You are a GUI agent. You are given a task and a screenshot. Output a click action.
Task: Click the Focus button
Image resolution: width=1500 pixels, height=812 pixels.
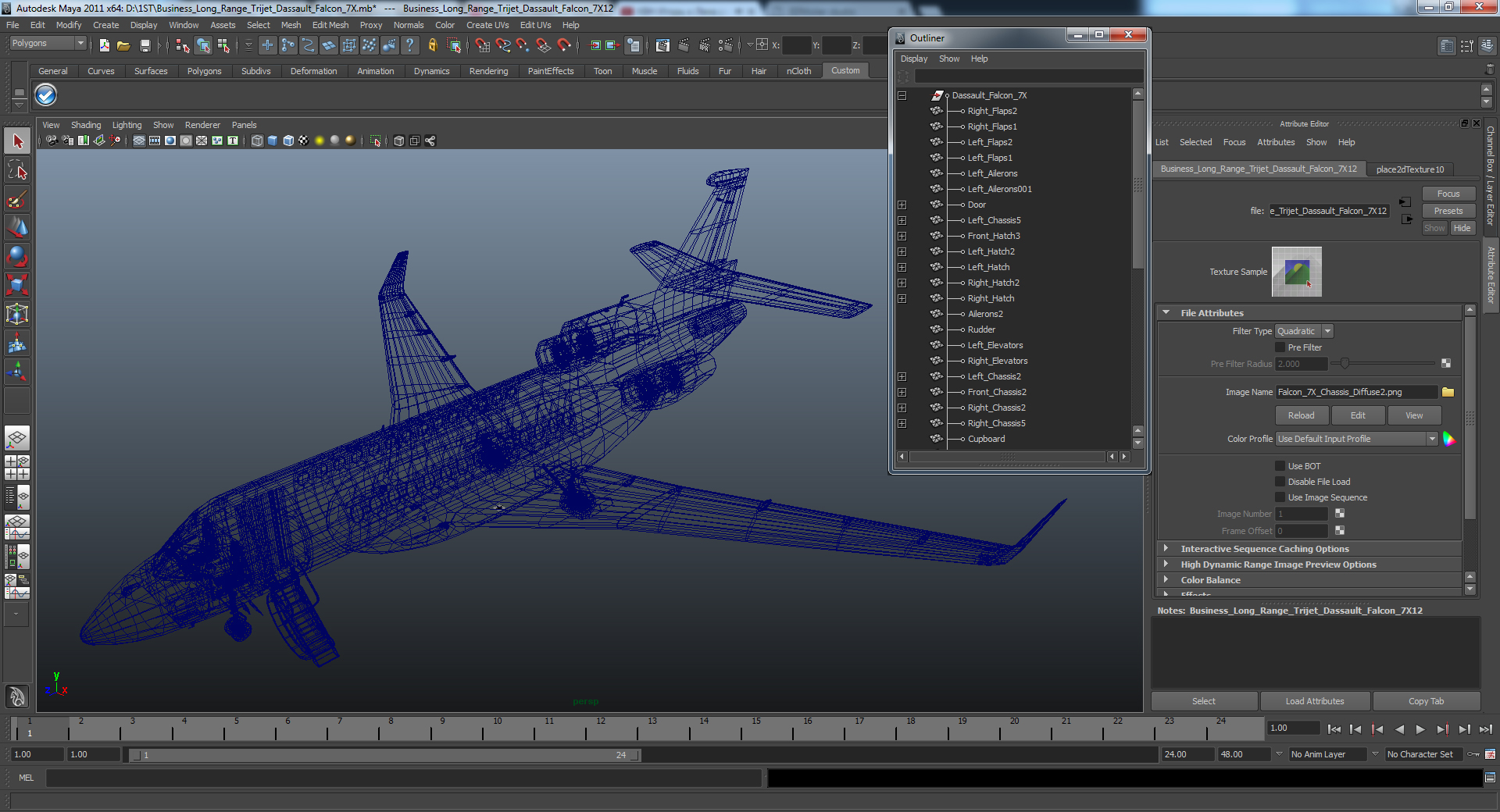click(x=1448, y=194)
